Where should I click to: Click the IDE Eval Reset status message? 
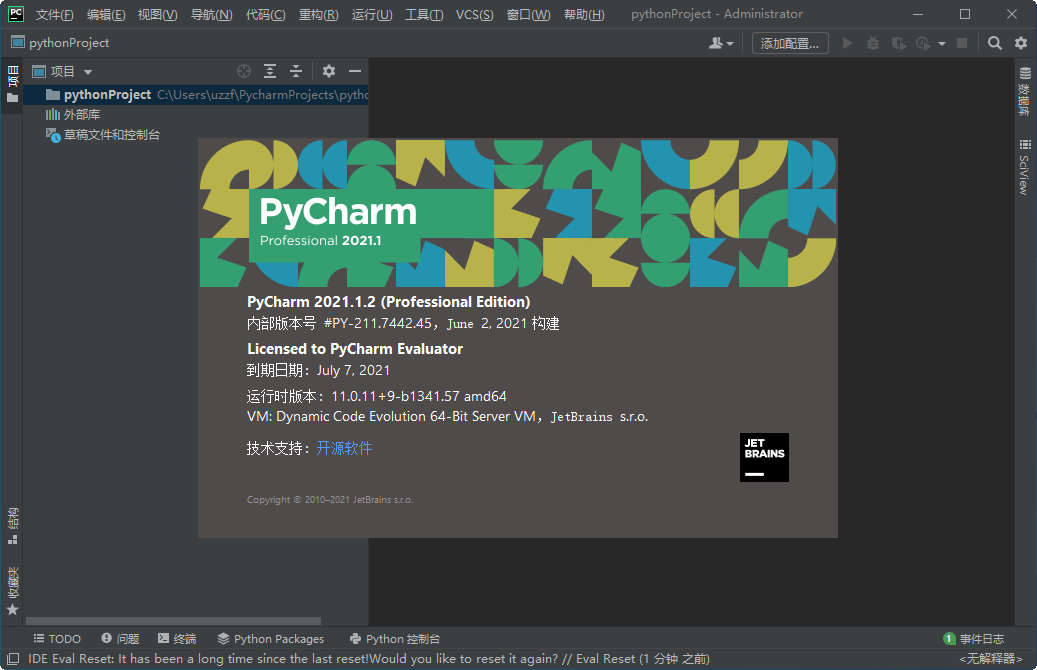pos(368,659)
